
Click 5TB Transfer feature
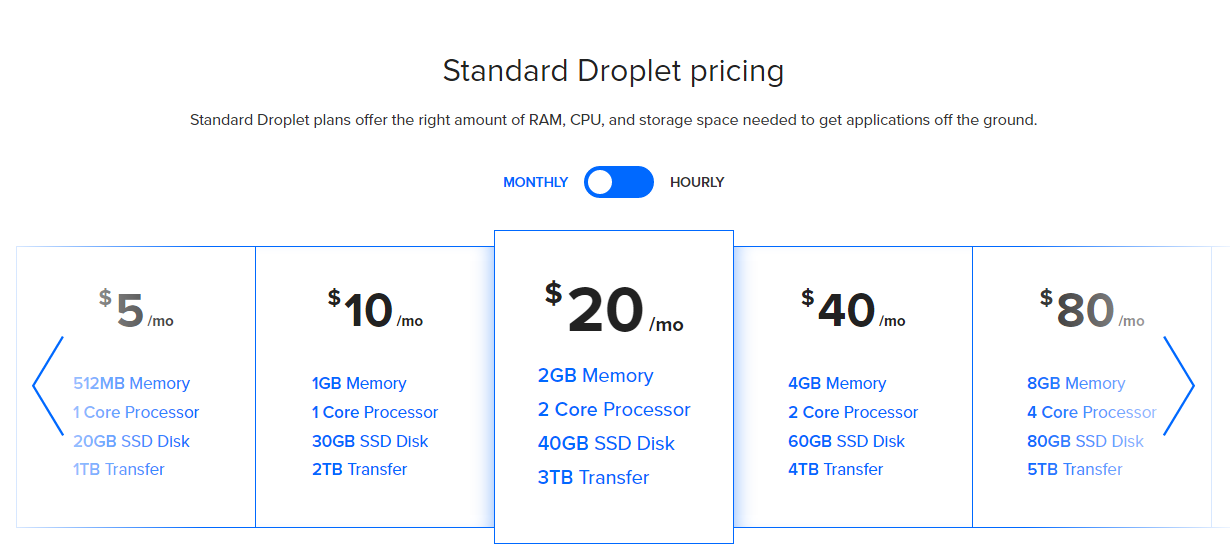(x=1074, y=469)
